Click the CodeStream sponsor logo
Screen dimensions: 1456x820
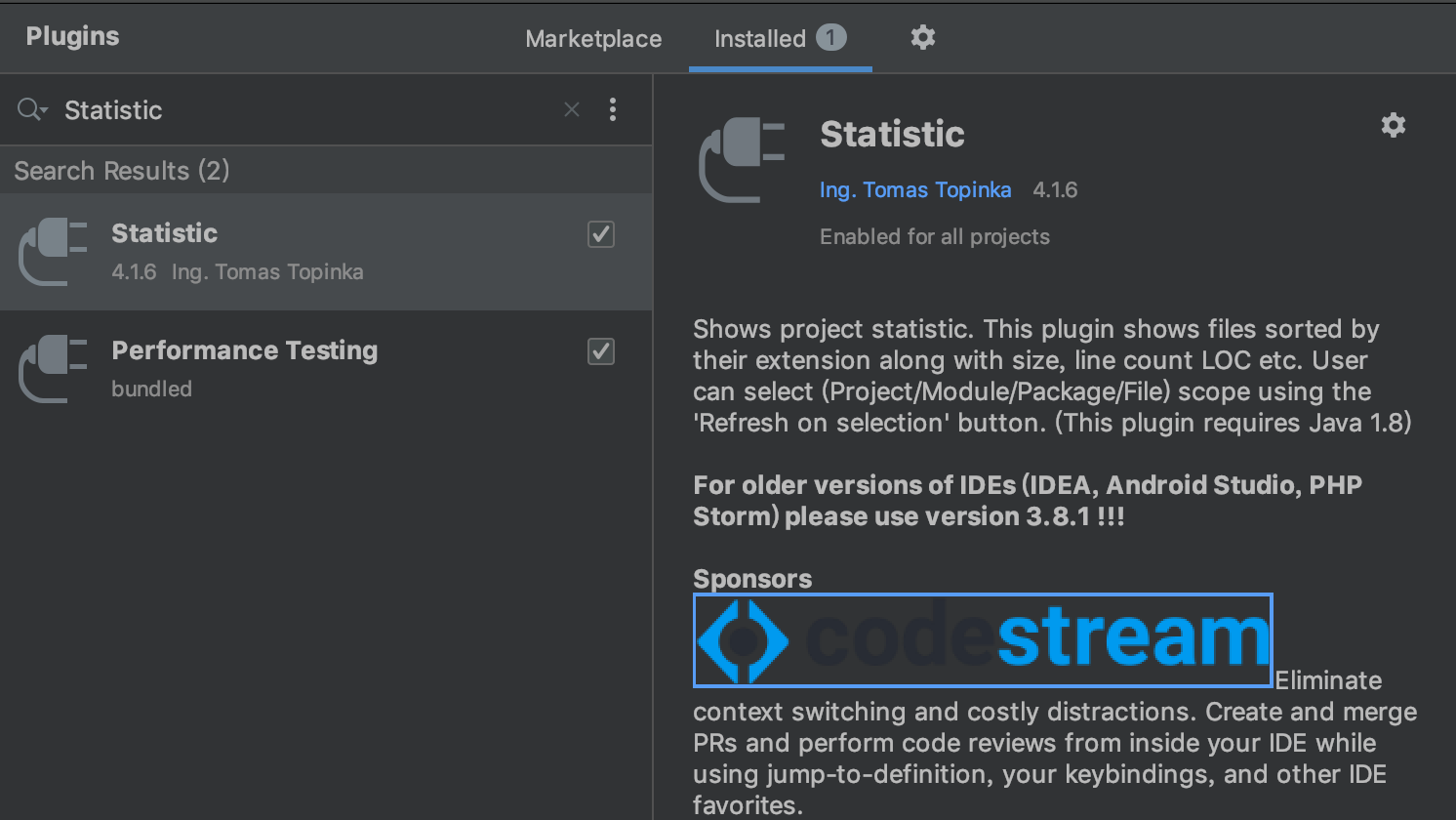983,640
